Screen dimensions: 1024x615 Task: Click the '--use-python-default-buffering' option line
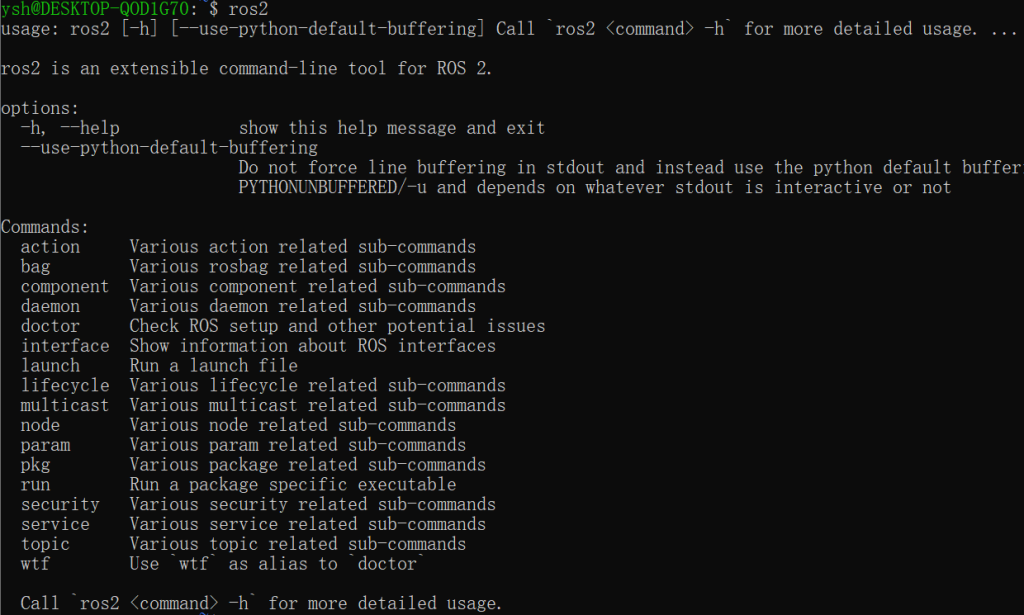pos(169,148)
